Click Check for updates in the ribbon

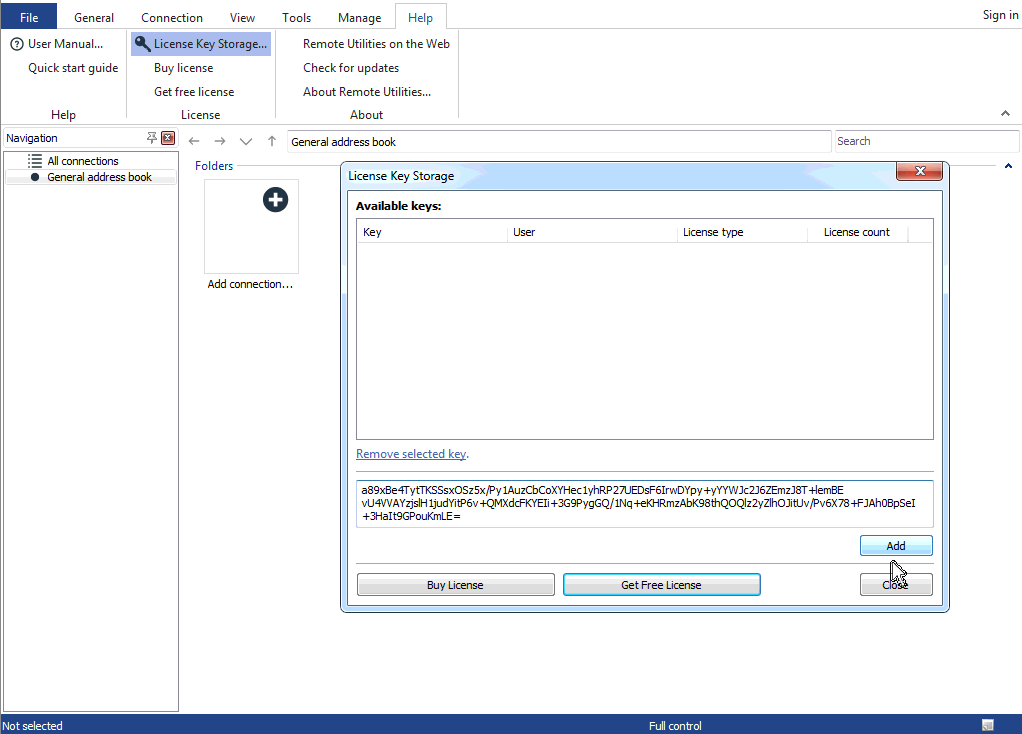351,68
